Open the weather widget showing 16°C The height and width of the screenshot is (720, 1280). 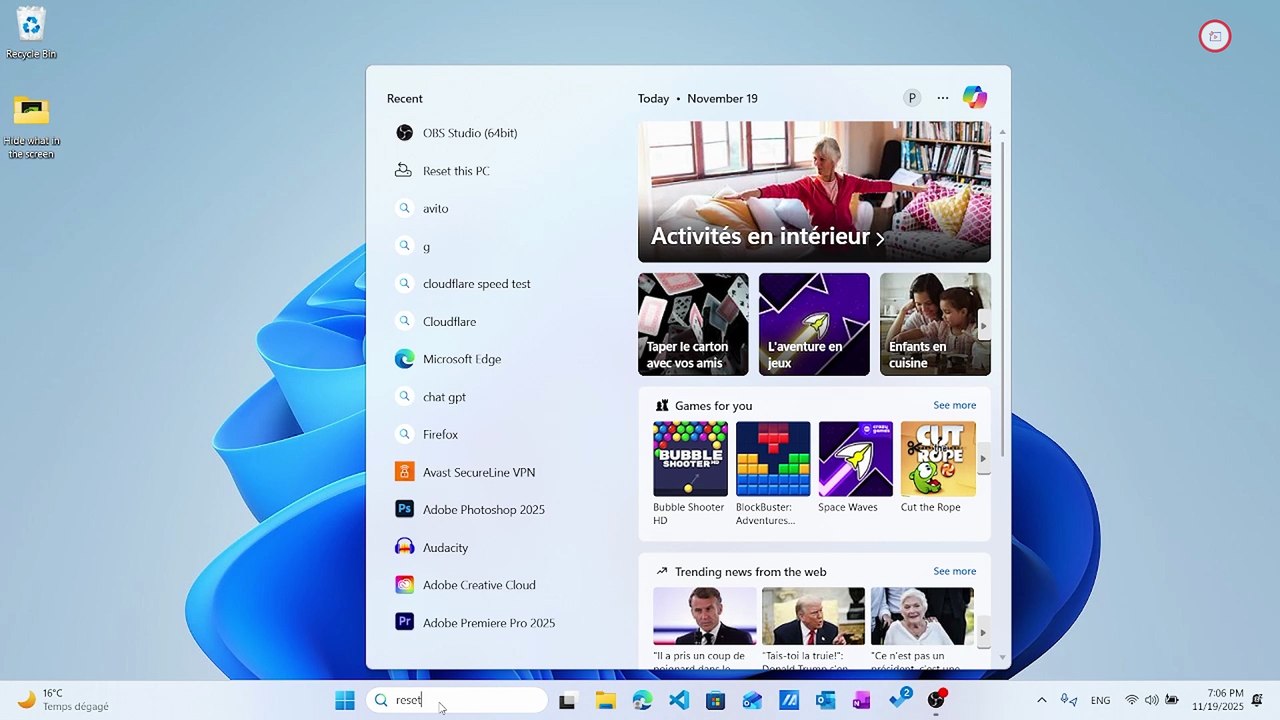click(63, 699)
